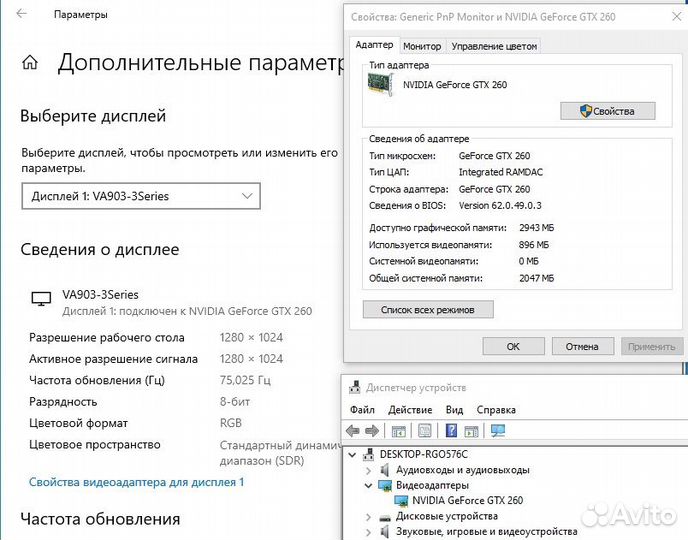688x540 pixels.
Task: Click the Отмена button
Action: point(582,347)
